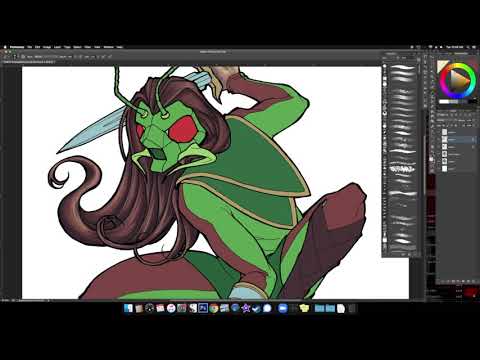Open the Photoshop application menu
This screenshot has height=360, width=480.
pyautogui.click(x=17, y=47)
